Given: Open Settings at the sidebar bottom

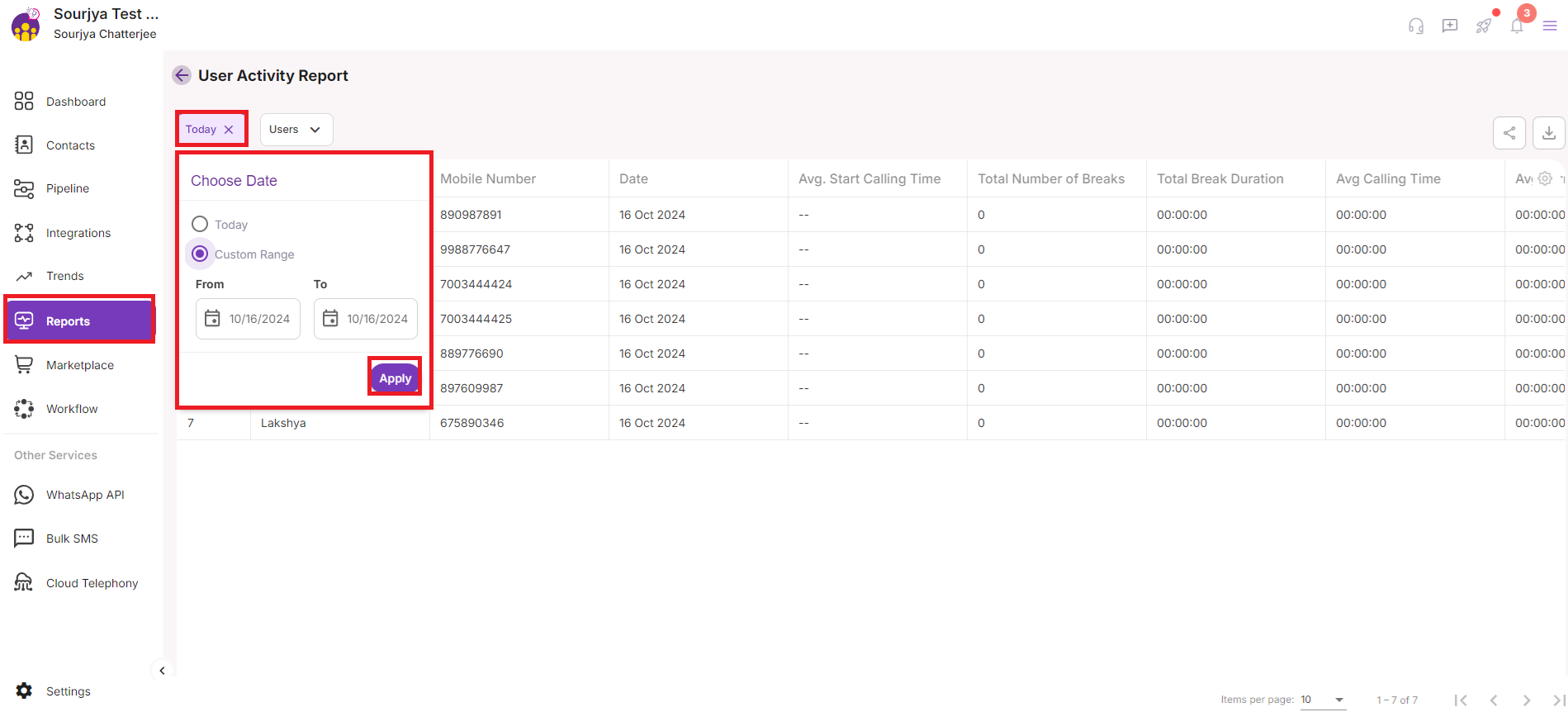Looking at the screenshot, I should pyautogui.click(x=68, y=691).
